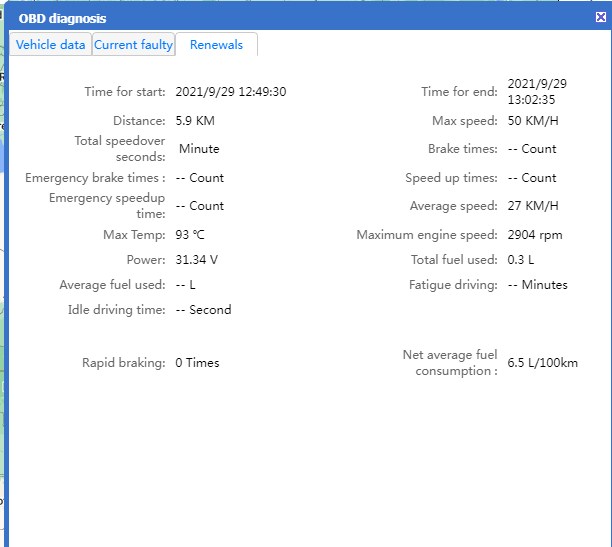
Task: Click the 50 KM/H max speed value
Action: pos(534,121)
